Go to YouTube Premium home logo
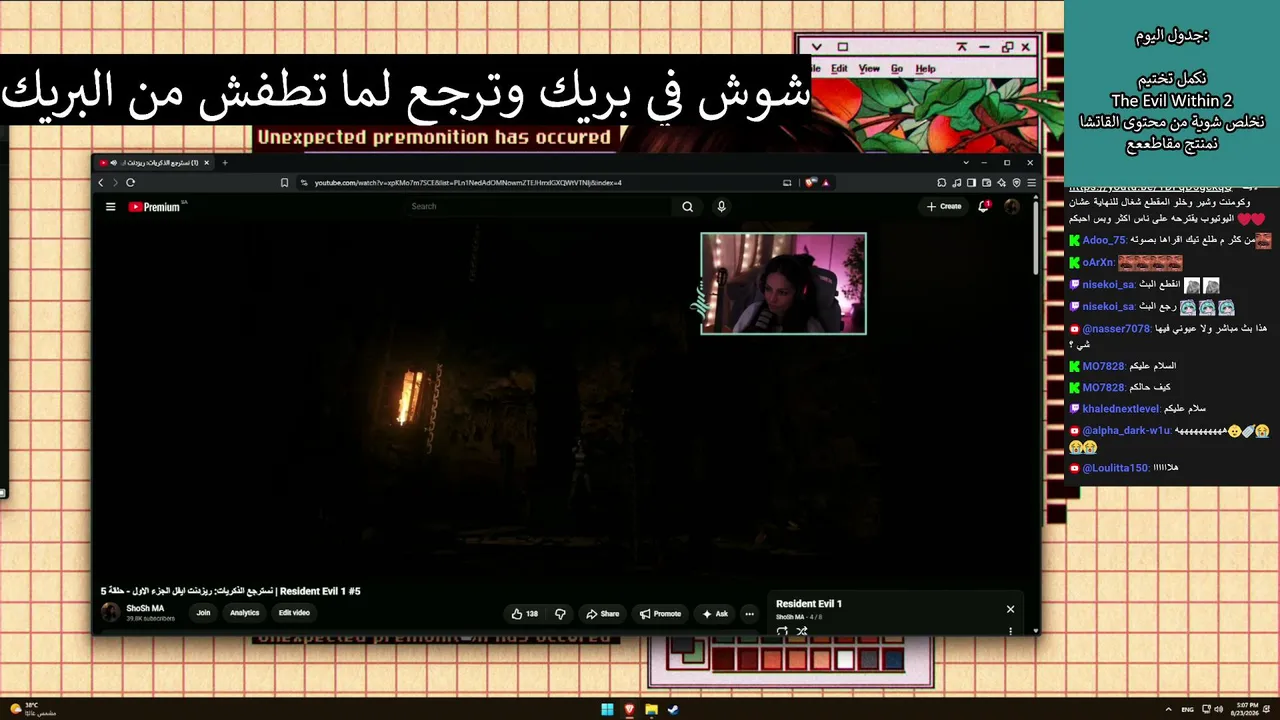1280x720 pixels. click(155, 207)
